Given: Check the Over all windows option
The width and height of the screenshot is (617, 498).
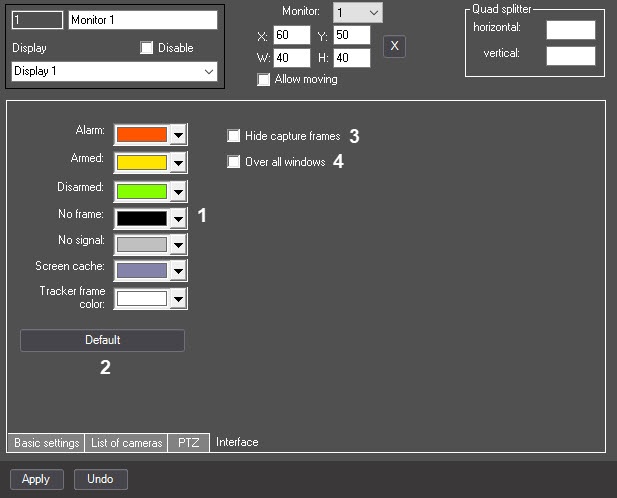Looking at the screenshot, I should click(233, 162).
